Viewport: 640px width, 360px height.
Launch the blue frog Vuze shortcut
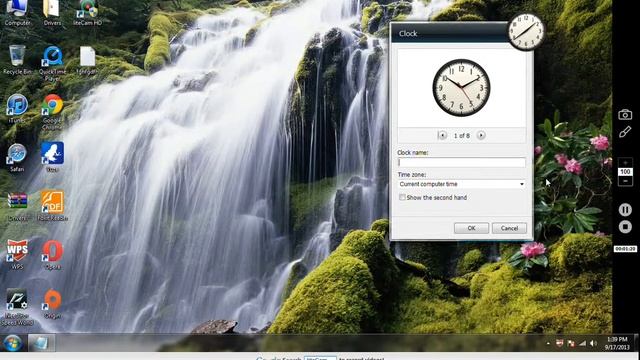coord(52,157)
